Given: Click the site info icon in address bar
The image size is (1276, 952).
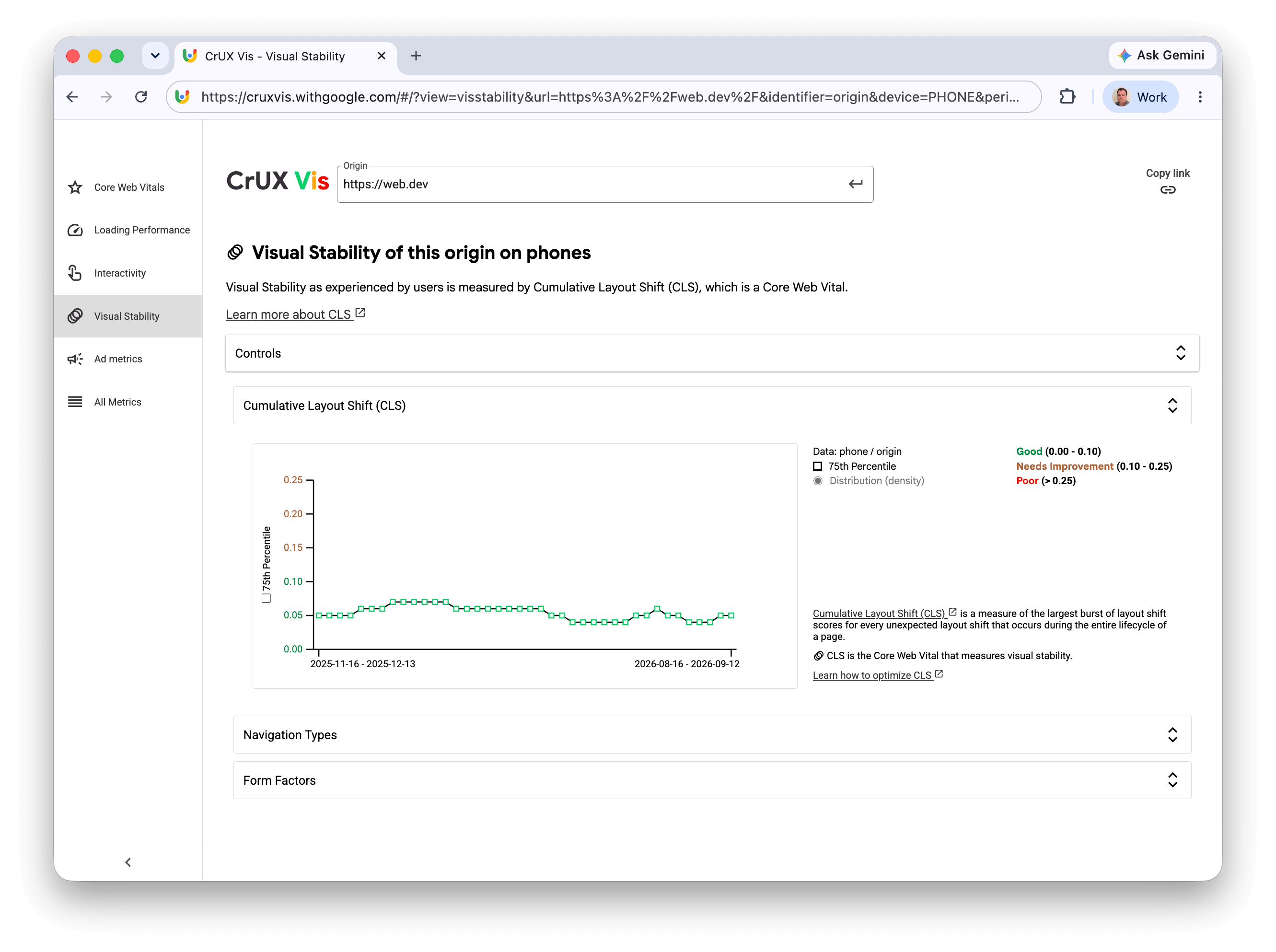Looking at the screenshot, I should pyautogui.click(x=182, y=97).
